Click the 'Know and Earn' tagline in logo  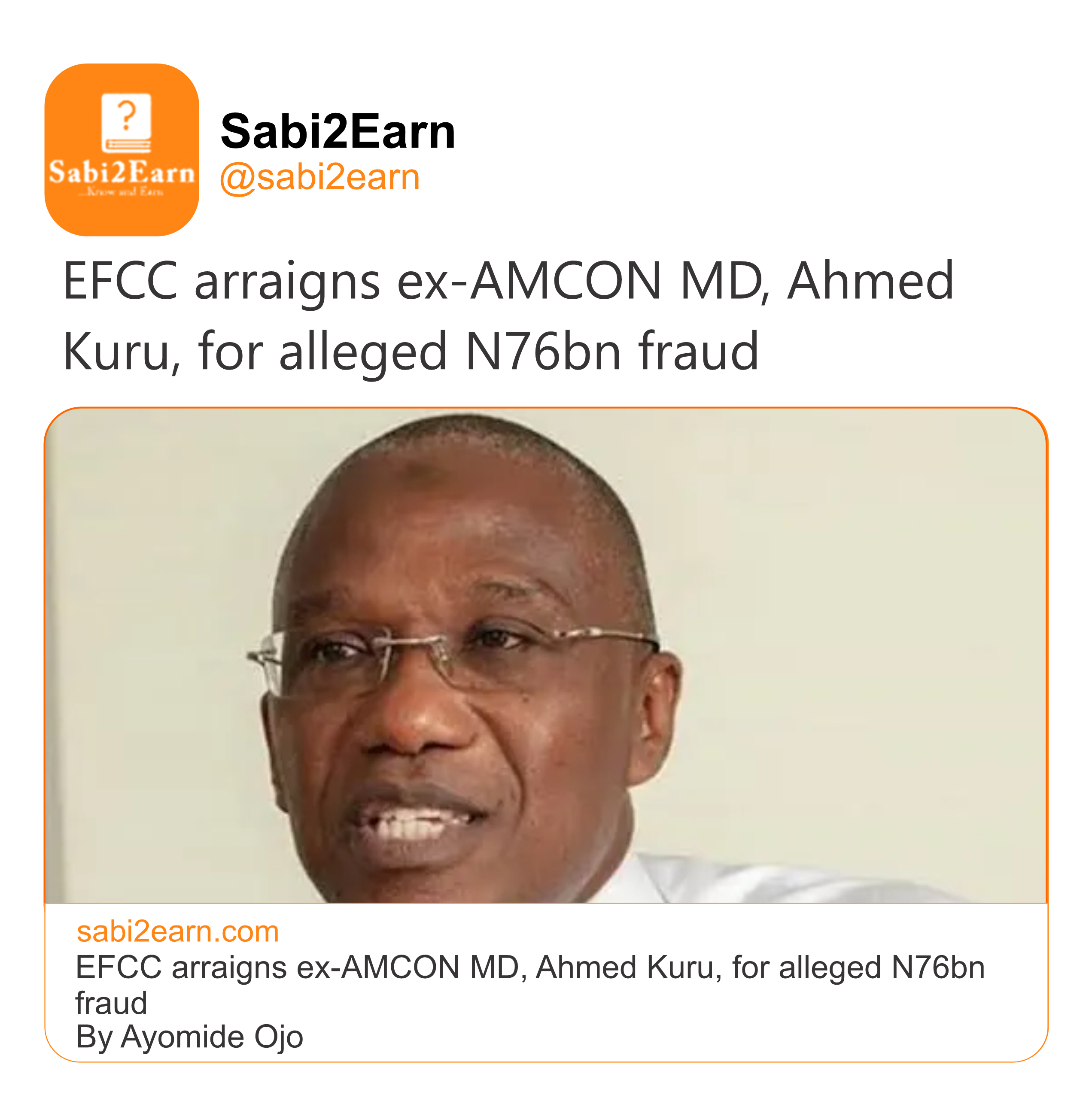coord(122,192)
